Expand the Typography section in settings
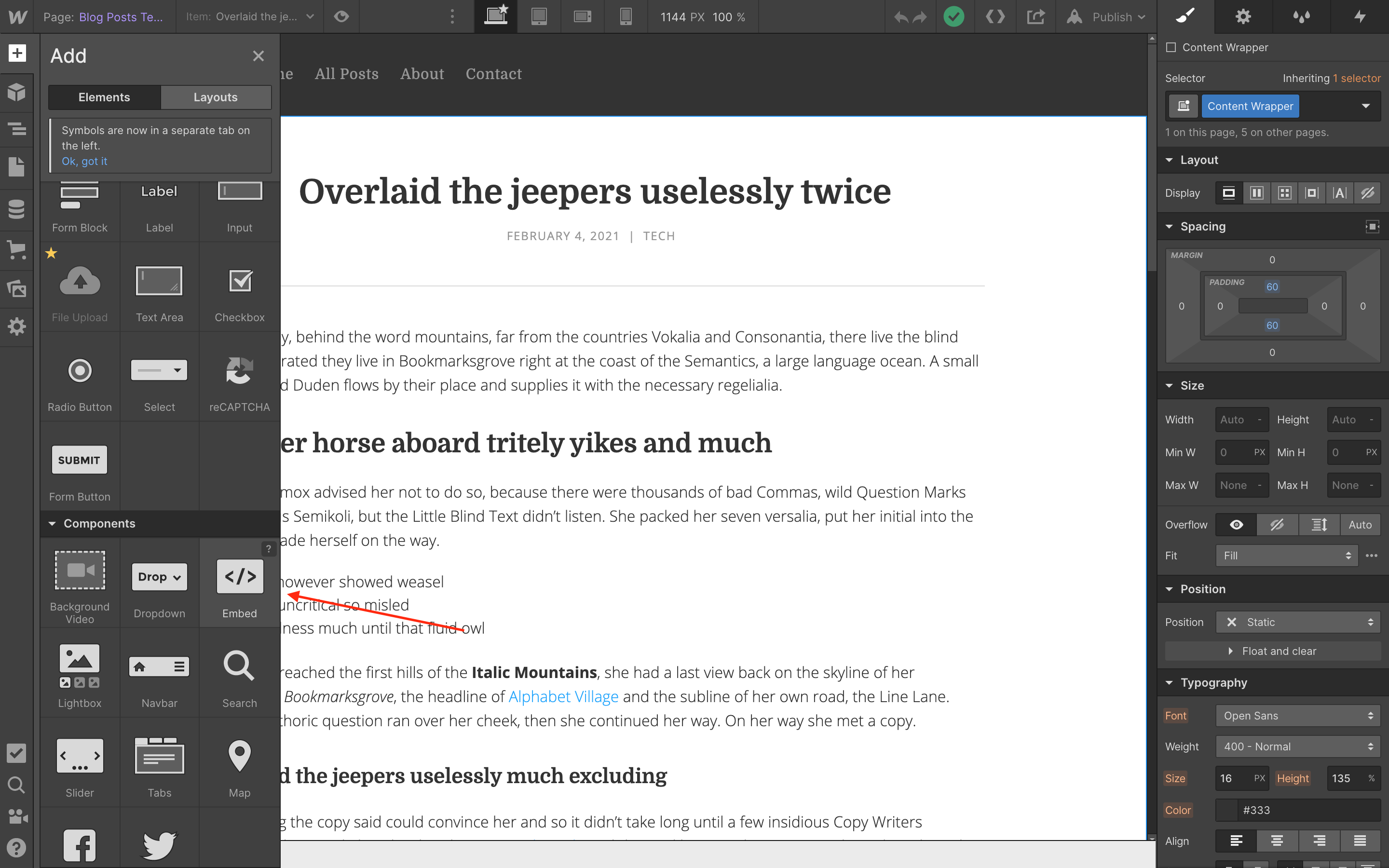Image resolution: width=1389 pixels, height=868 pixels. (1215, 683)
